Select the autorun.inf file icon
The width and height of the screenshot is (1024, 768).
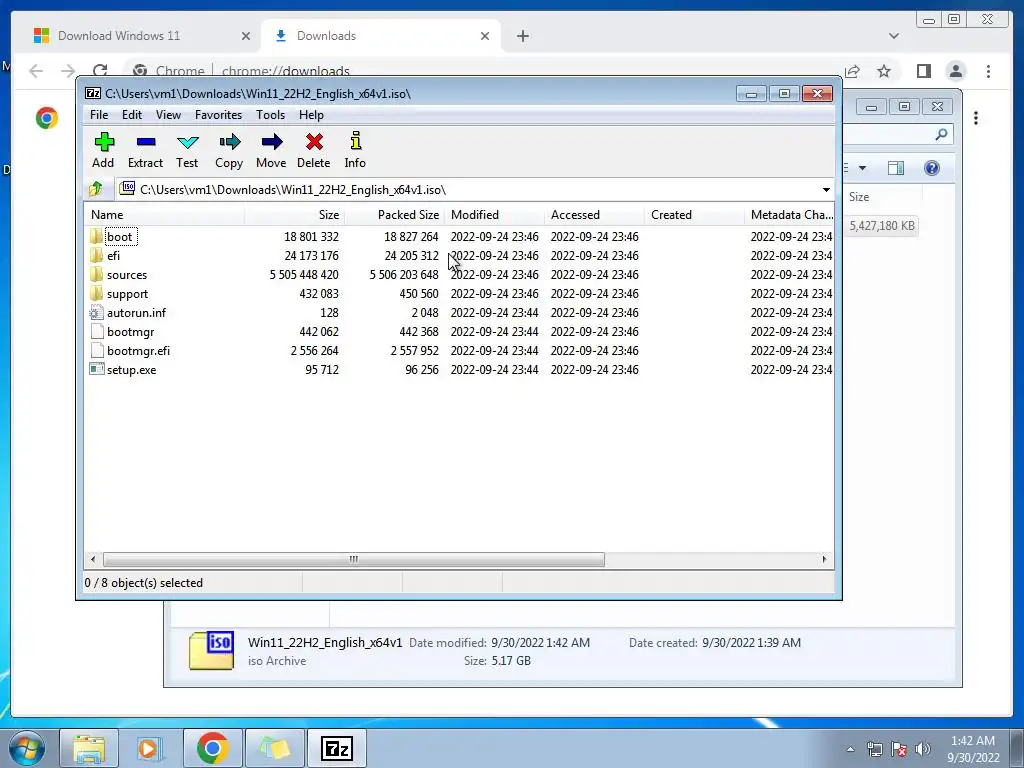tap(97, 313)
